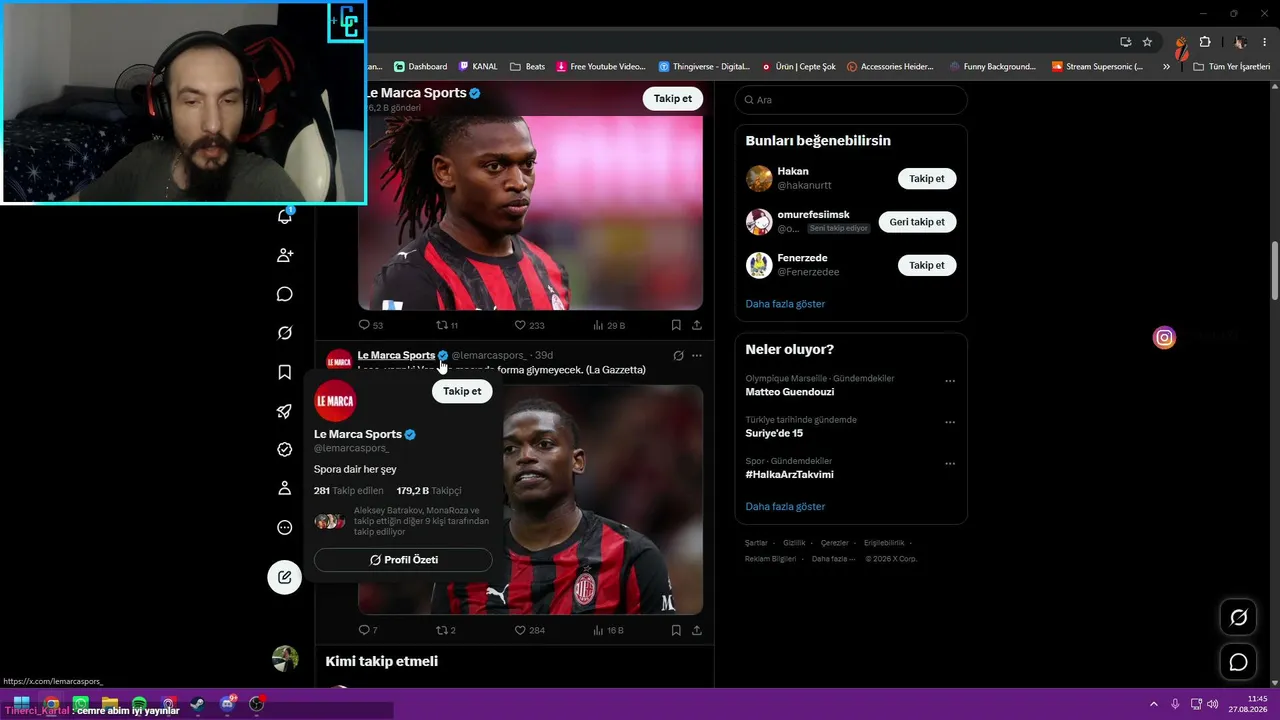Viewport: 1280px width, 720px height.
Task: Show hidden bookmarks with the overflow chevron
Action: tap(1166, 67)
